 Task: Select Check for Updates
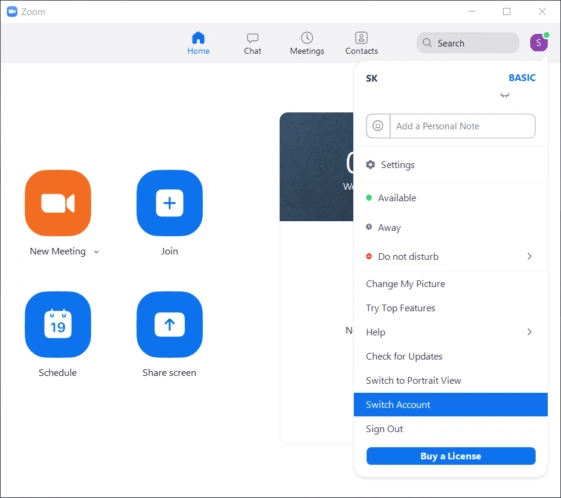point(450,356)
